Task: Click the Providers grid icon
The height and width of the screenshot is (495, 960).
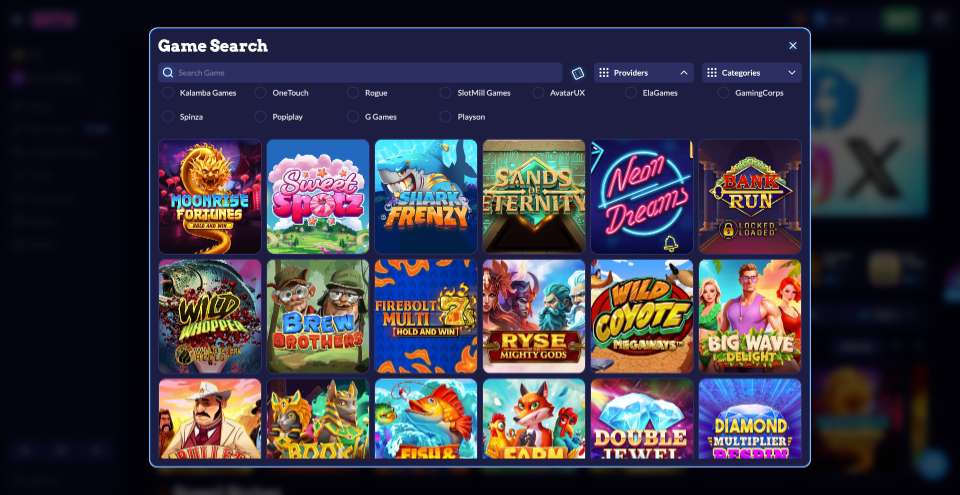Action: click(x=604, y=73)
